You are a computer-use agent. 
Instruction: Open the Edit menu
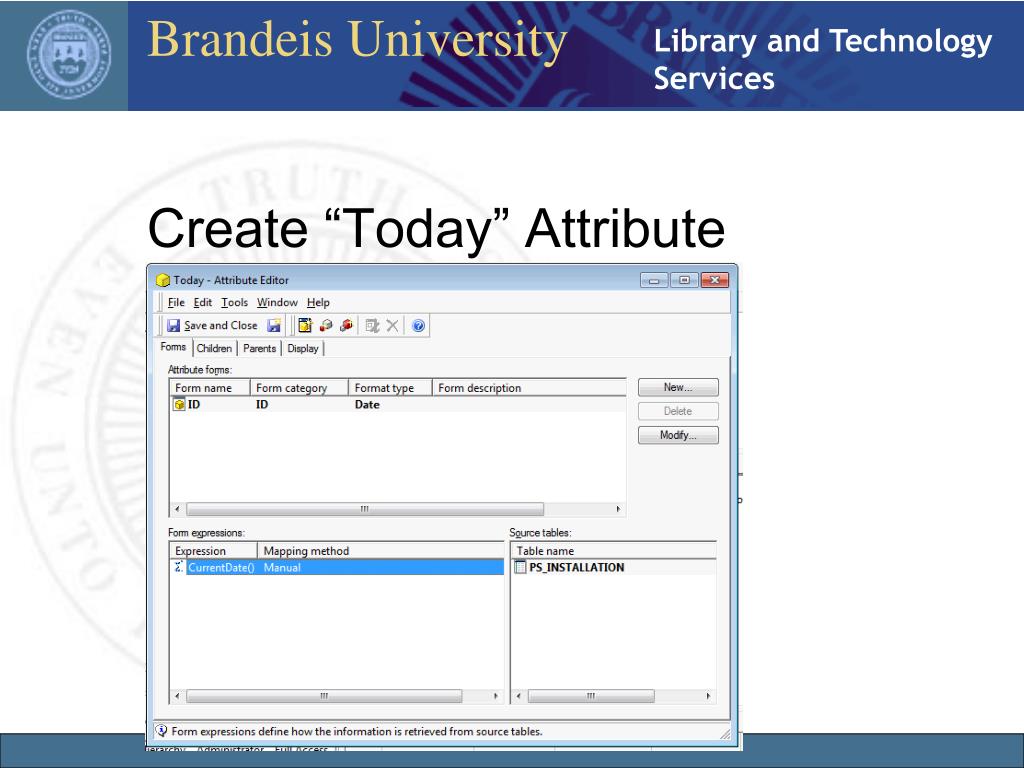202,302
